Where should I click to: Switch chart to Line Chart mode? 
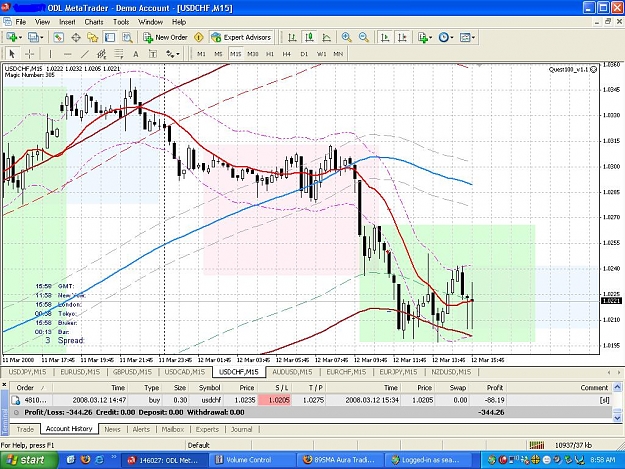pyautogui.click(x=326, y=37)
